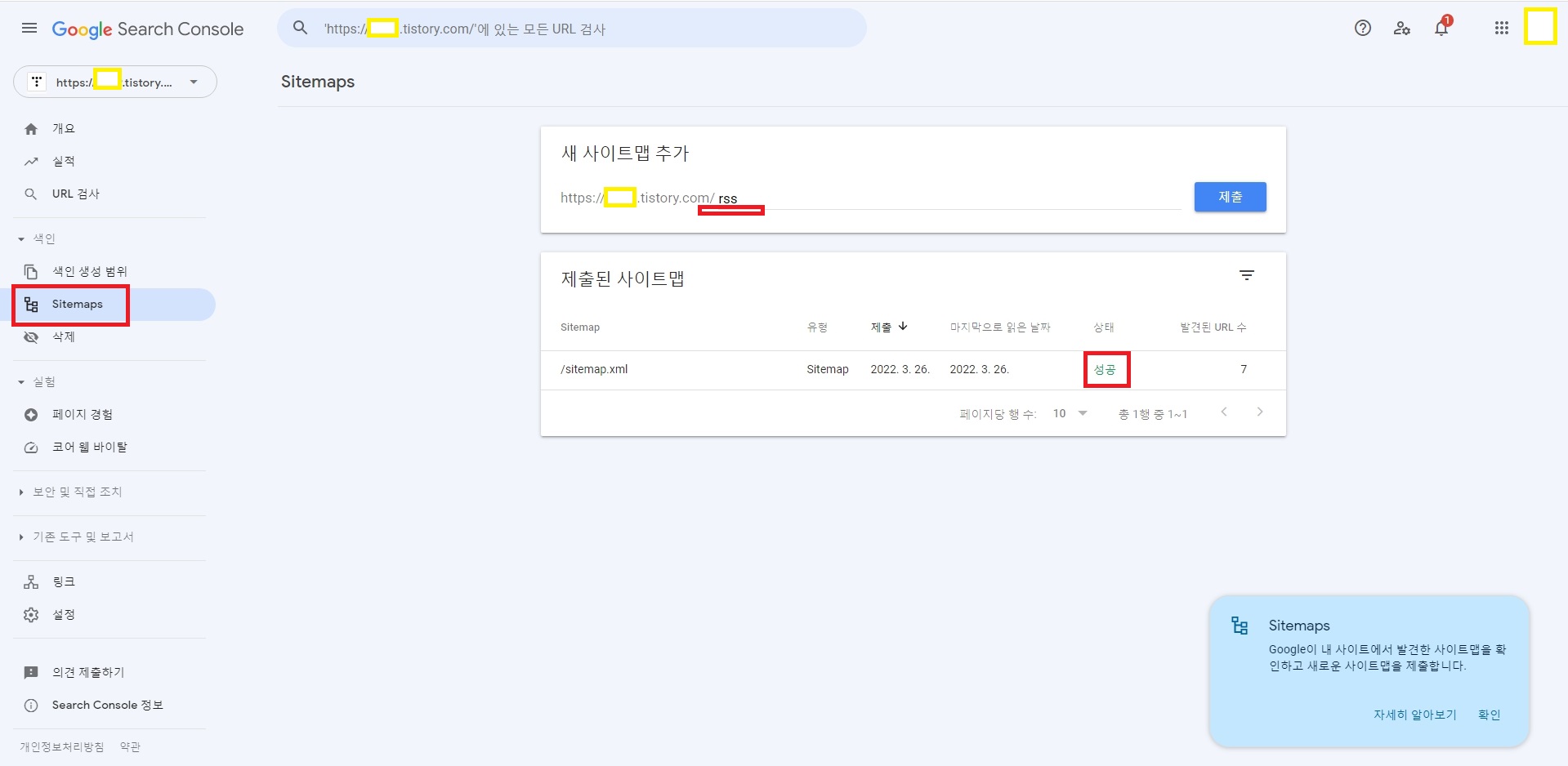Click the 발견된 URL 수 column header

[1213, 327]
